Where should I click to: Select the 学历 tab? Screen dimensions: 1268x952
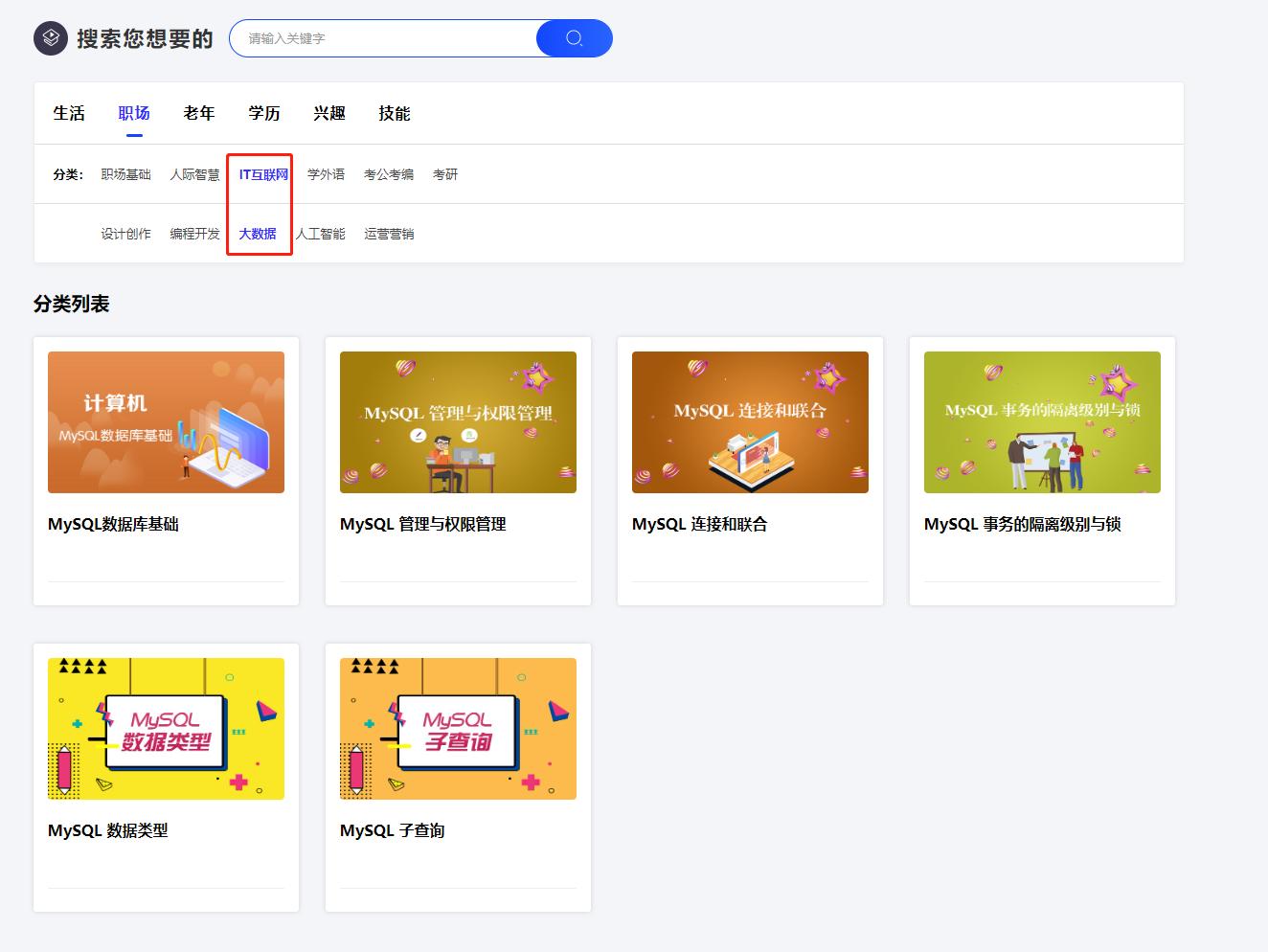[x=263, y=113]
